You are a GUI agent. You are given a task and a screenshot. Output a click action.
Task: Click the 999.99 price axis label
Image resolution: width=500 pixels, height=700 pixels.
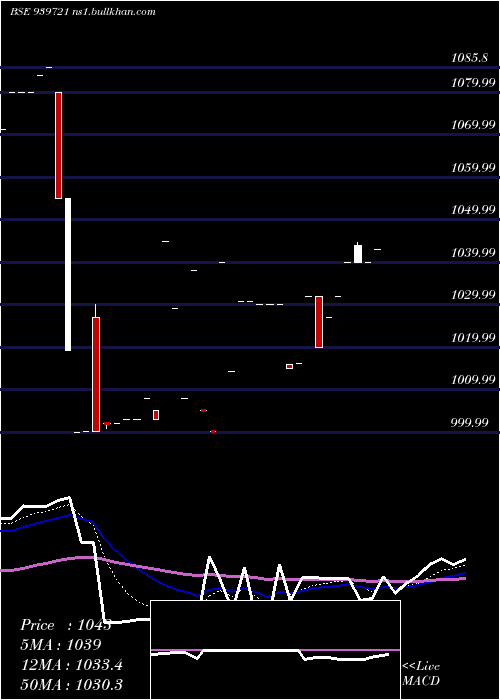[x=469, y=422]
